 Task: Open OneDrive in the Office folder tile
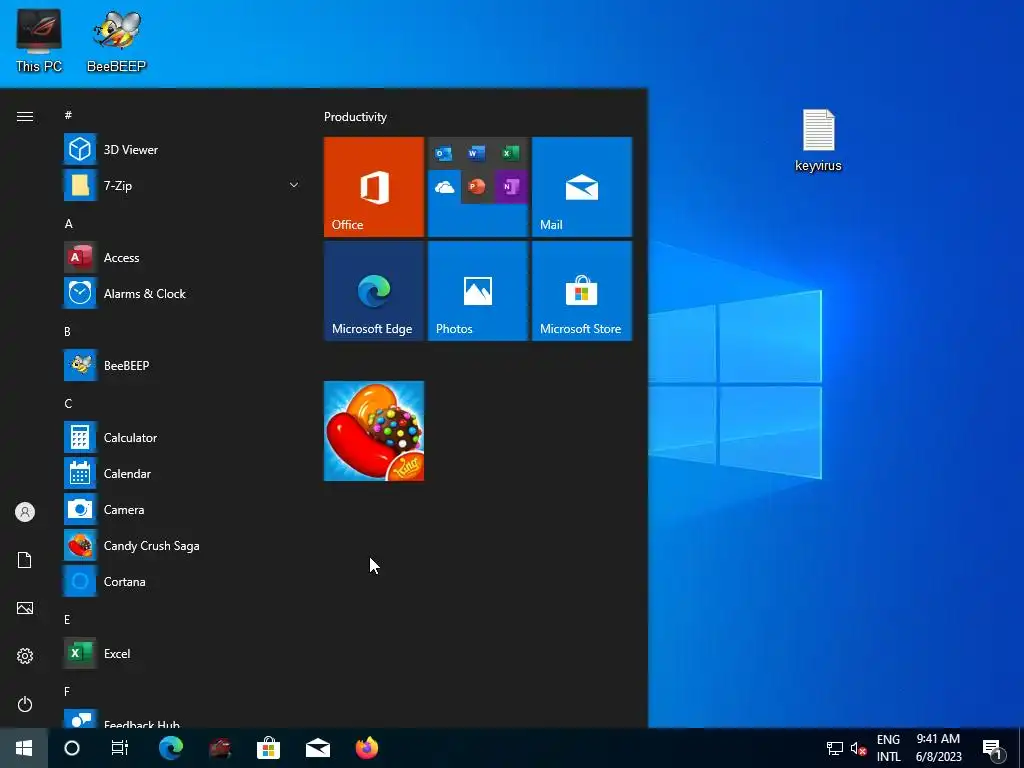tap(444, 187)
